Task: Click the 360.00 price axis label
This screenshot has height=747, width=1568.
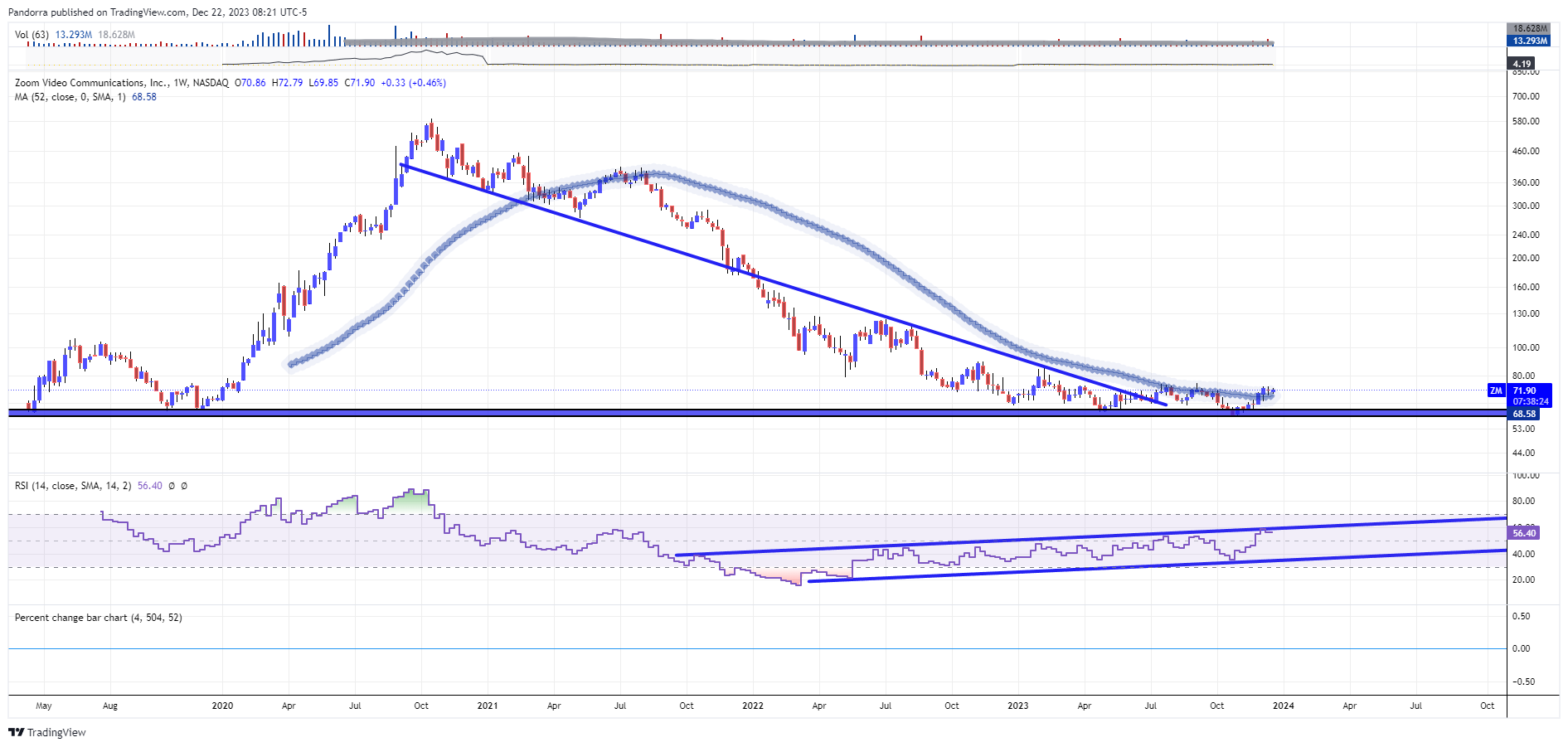Action: [1526, 183]
